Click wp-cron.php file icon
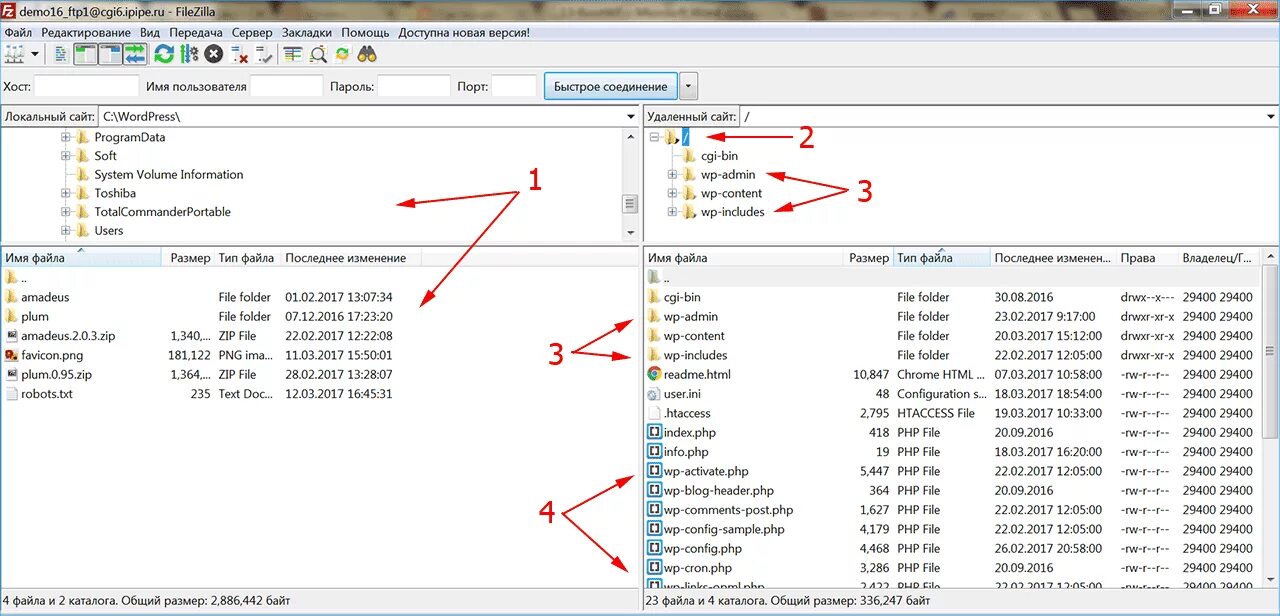Screen dimensions: 1280x616 pyautogui.click(x=654, y=568)
